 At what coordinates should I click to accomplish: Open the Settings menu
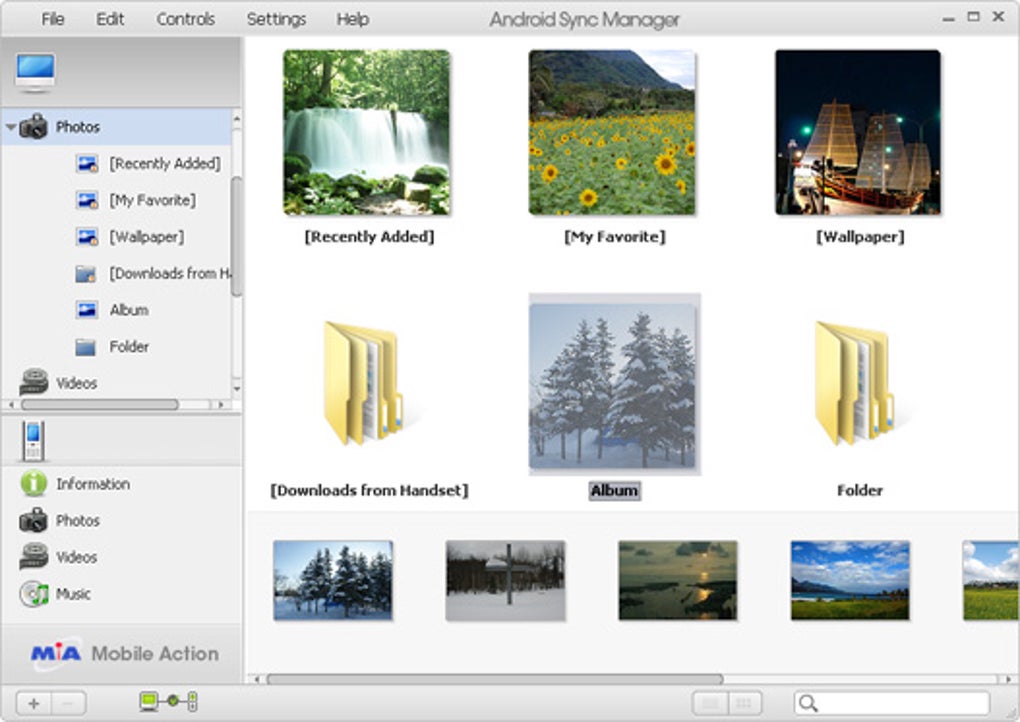coord(276,20)
